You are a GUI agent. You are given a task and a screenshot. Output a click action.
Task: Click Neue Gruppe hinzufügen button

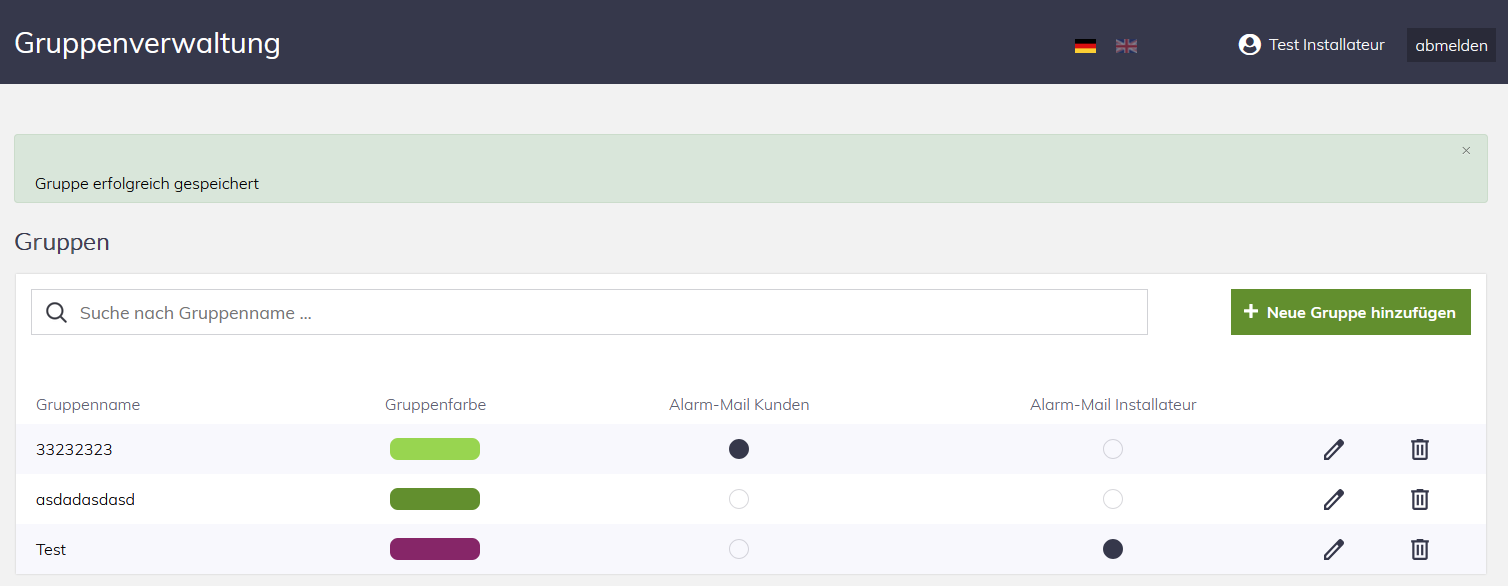tap(1350, 312)
